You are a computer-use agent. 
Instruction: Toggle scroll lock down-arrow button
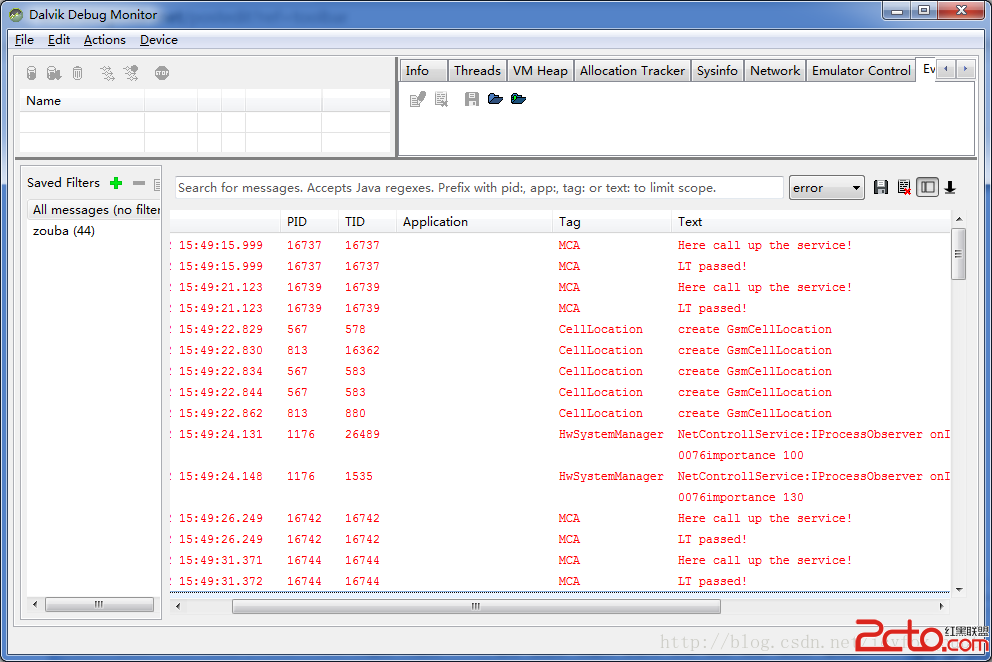coord(950,187)
